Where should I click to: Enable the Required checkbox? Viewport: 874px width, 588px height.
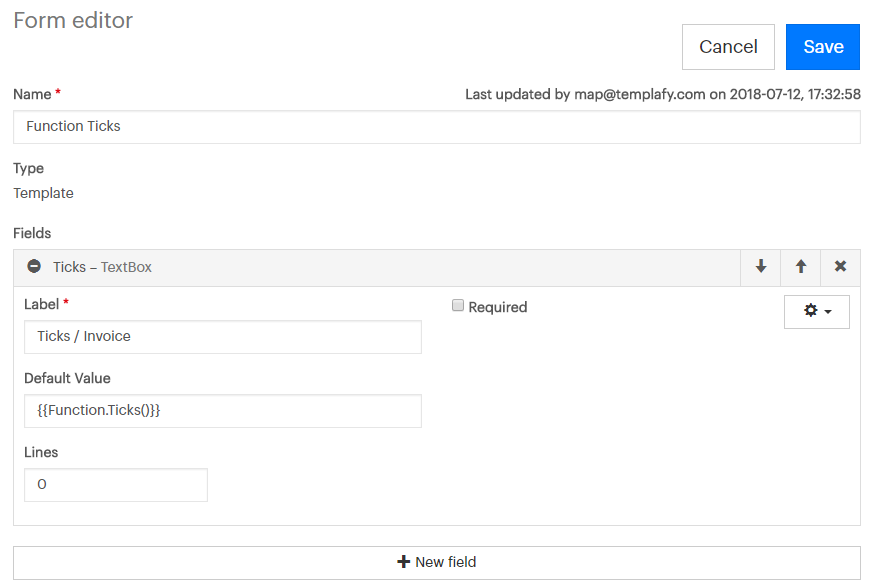click(458, 305)
